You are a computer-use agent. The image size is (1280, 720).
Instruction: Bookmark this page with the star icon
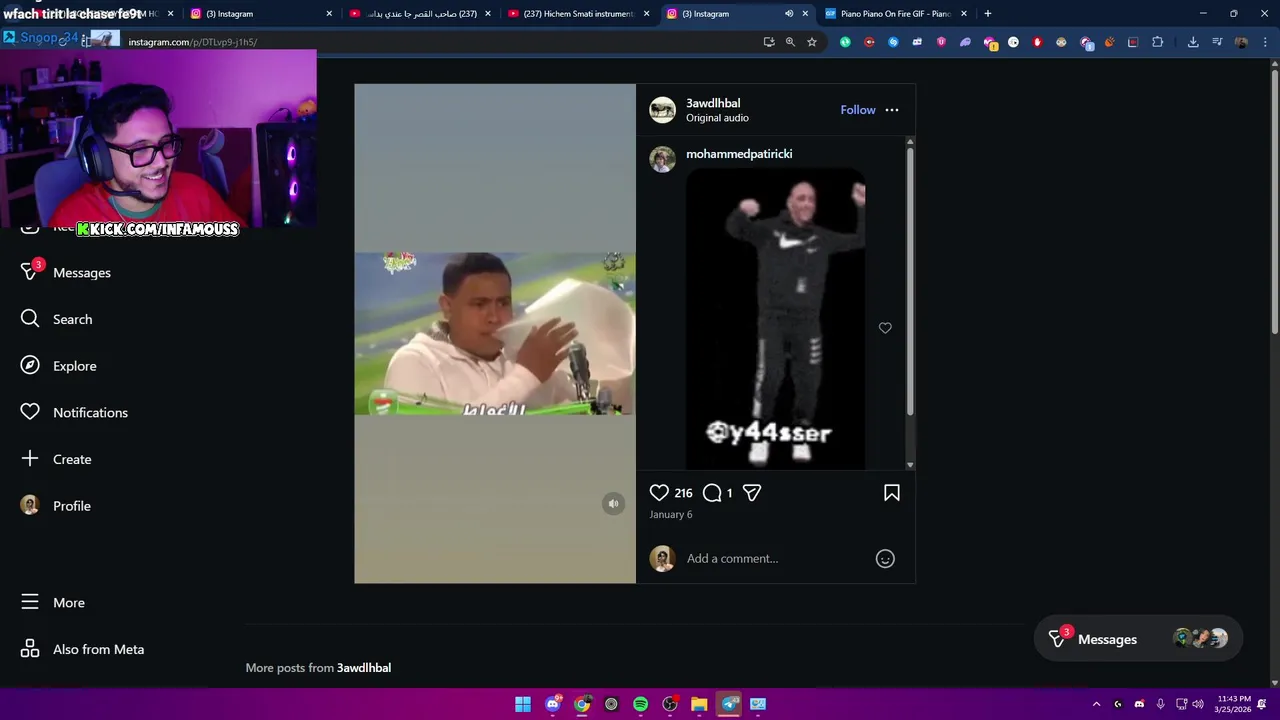(812, 42)
